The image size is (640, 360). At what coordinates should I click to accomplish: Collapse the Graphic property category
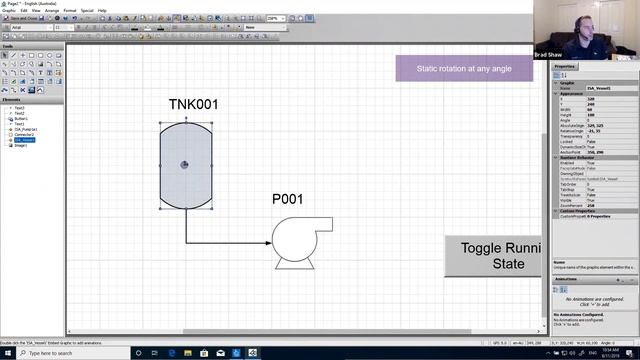click(556, 83)
